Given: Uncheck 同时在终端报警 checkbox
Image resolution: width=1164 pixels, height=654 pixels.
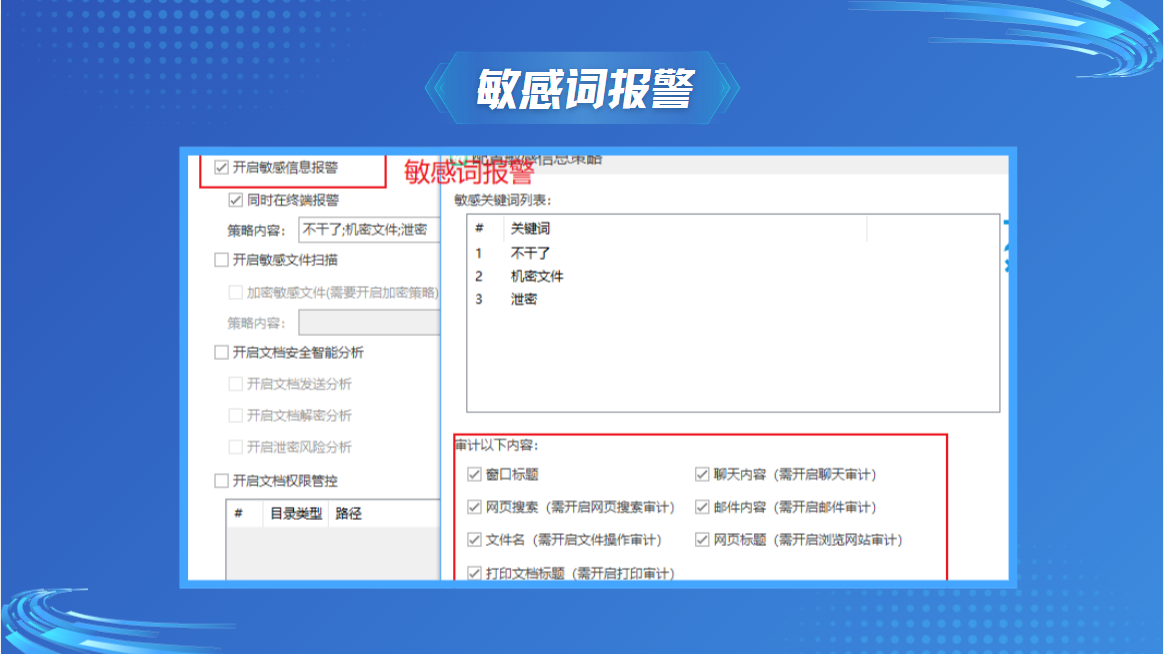Looking at the screenshot, I should pos(235,200).
